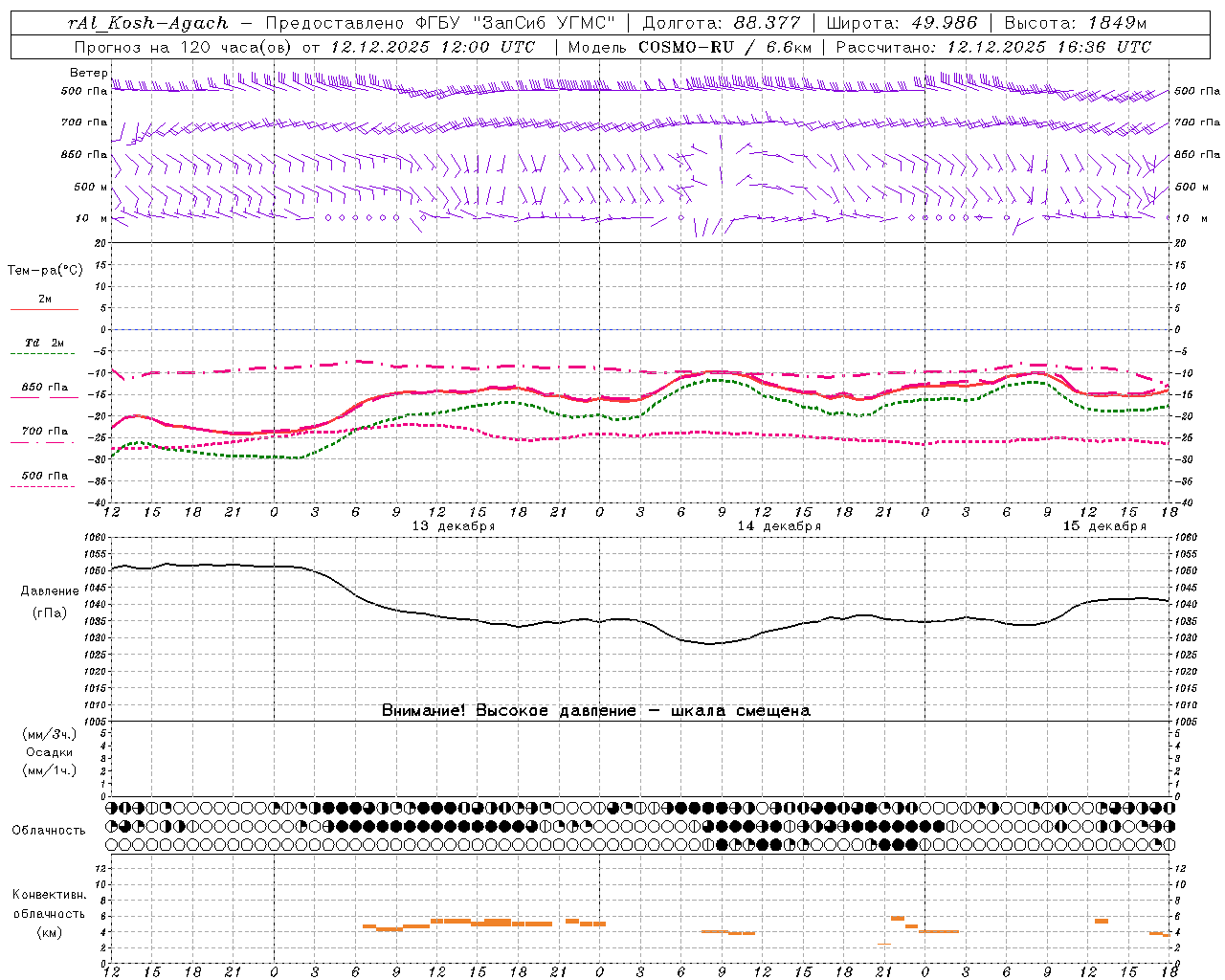The width and height of the screenshot is (1225, 980).
Task: Click the Рассчитано: 12.12.2025 16:36 UTC text
Action: (x=993, y=47)
